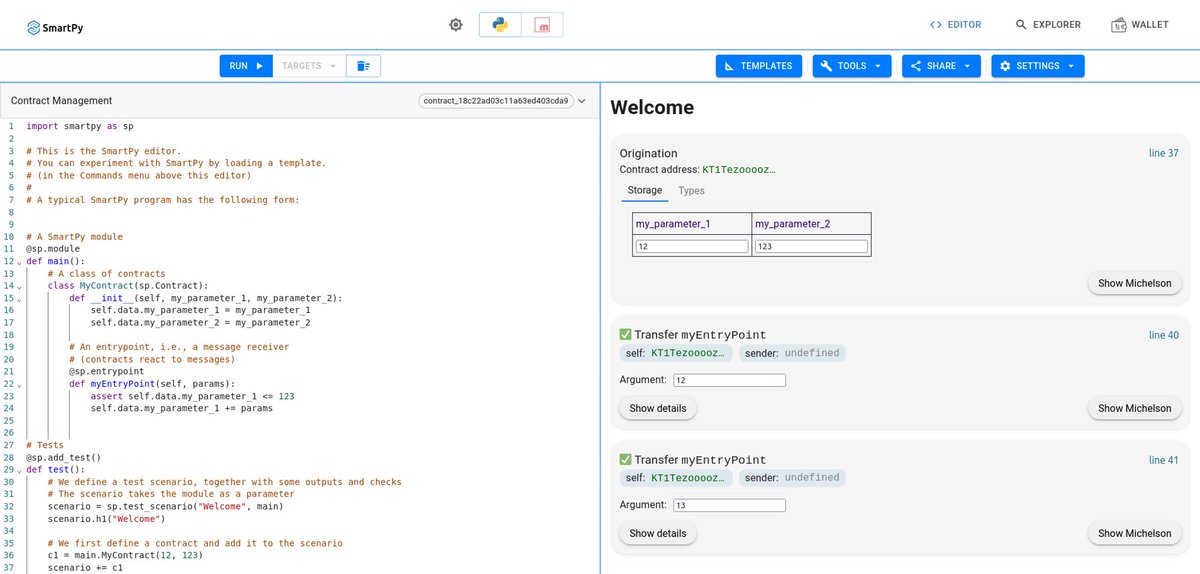
Task: Click the clear outputs trash icon
Action: click(x=364, y=66)
